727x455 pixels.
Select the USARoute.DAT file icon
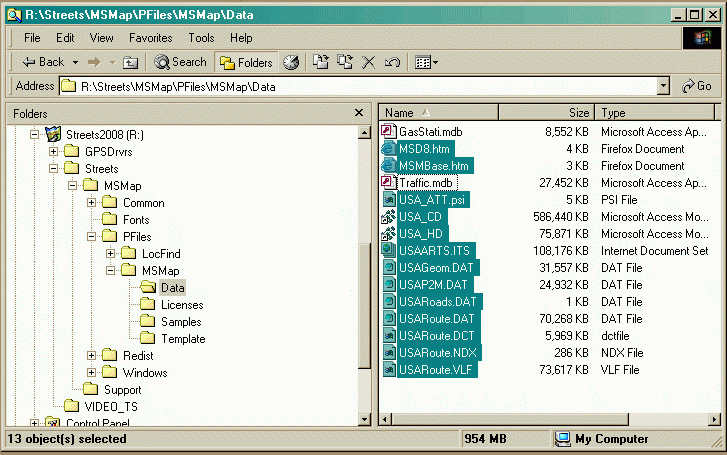[x=388, y=319]
